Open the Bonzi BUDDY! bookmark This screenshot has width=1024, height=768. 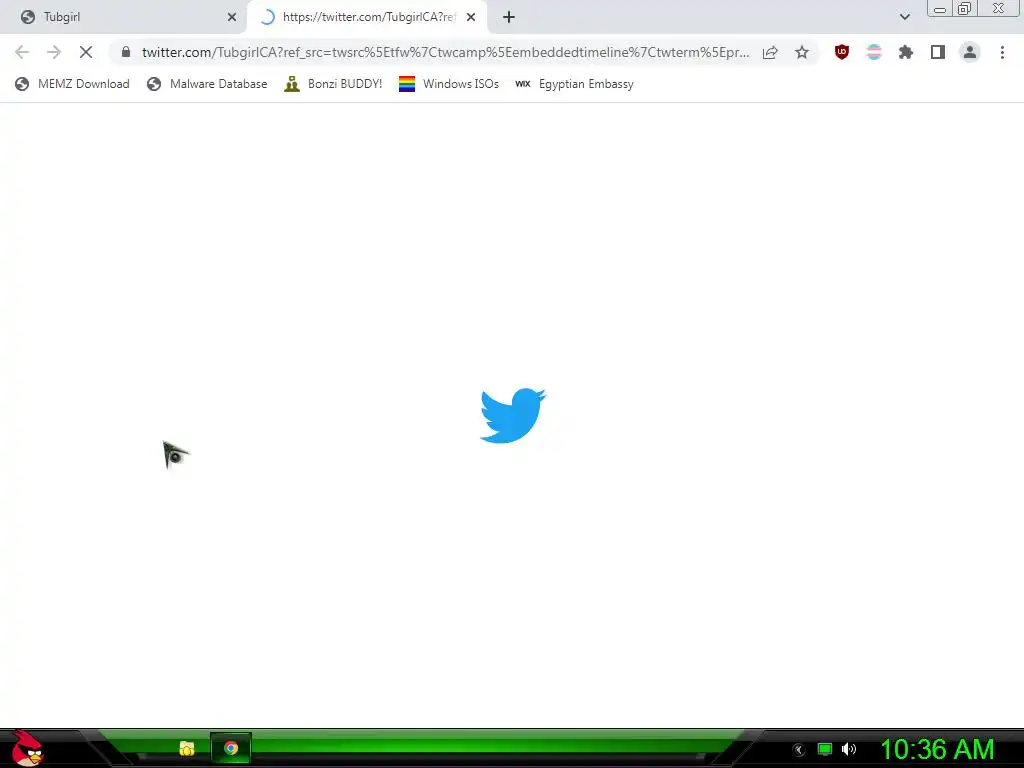click(x=333, y=84)
